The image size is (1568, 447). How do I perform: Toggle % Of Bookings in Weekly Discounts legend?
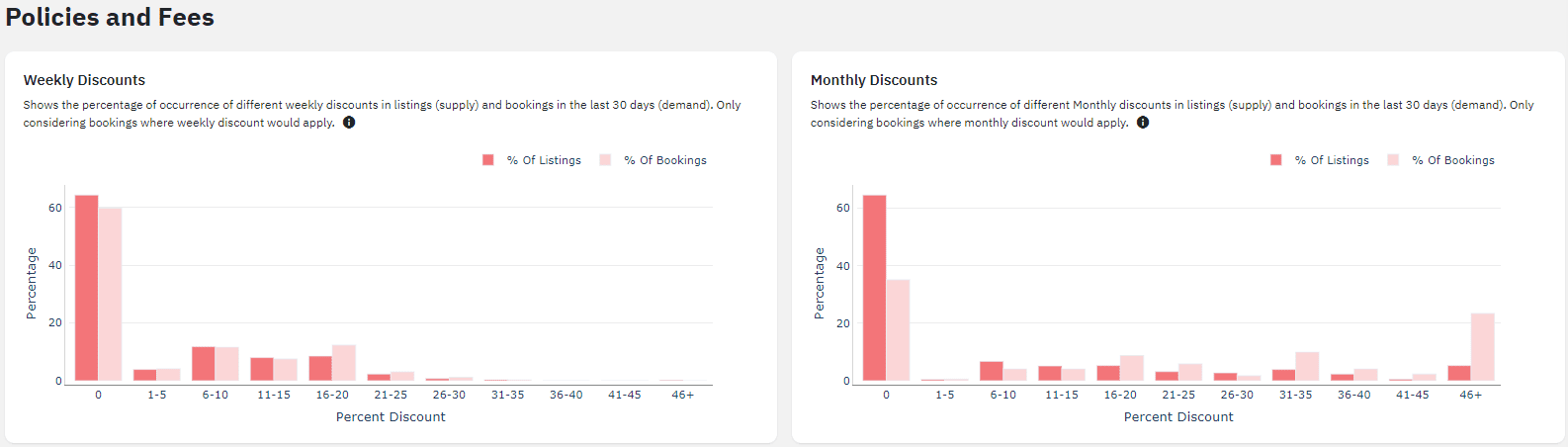click(x=653, y=160)
